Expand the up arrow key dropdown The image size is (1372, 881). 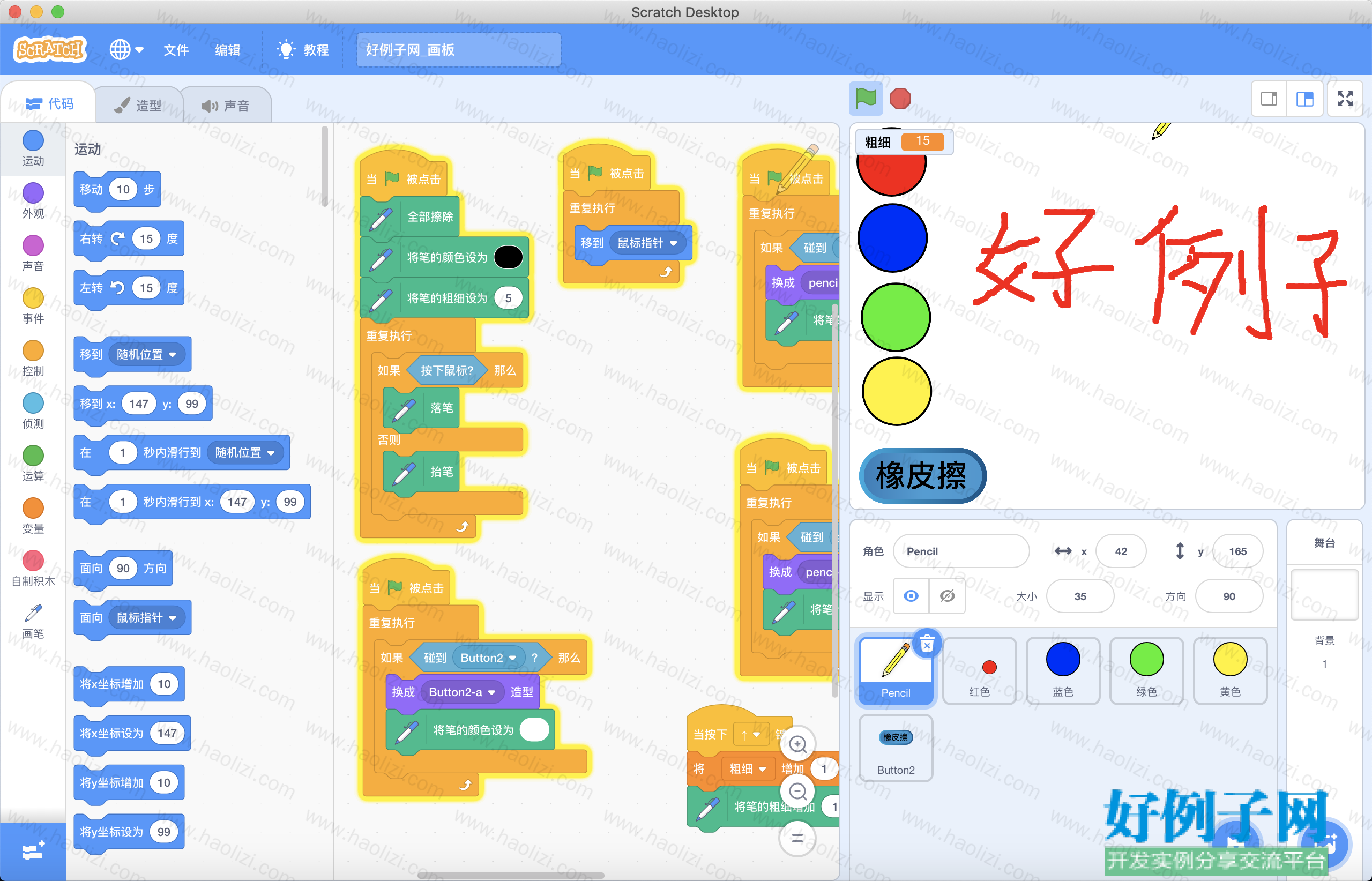750,735
